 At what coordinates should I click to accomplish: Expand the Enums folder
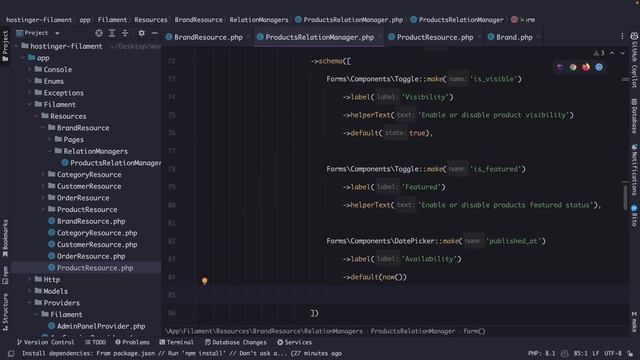click(x=29, y=81)
